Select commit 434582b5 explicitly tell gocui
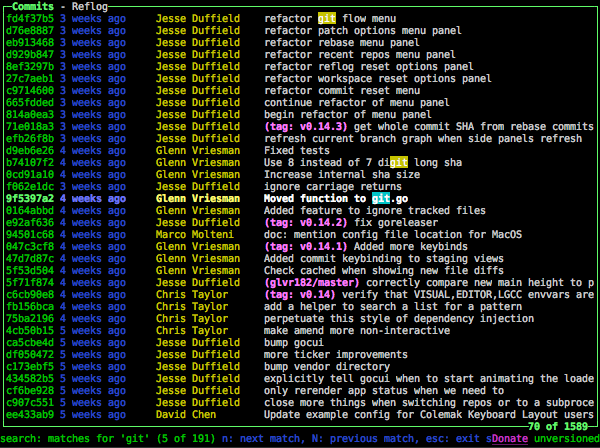 coord(300,378)
